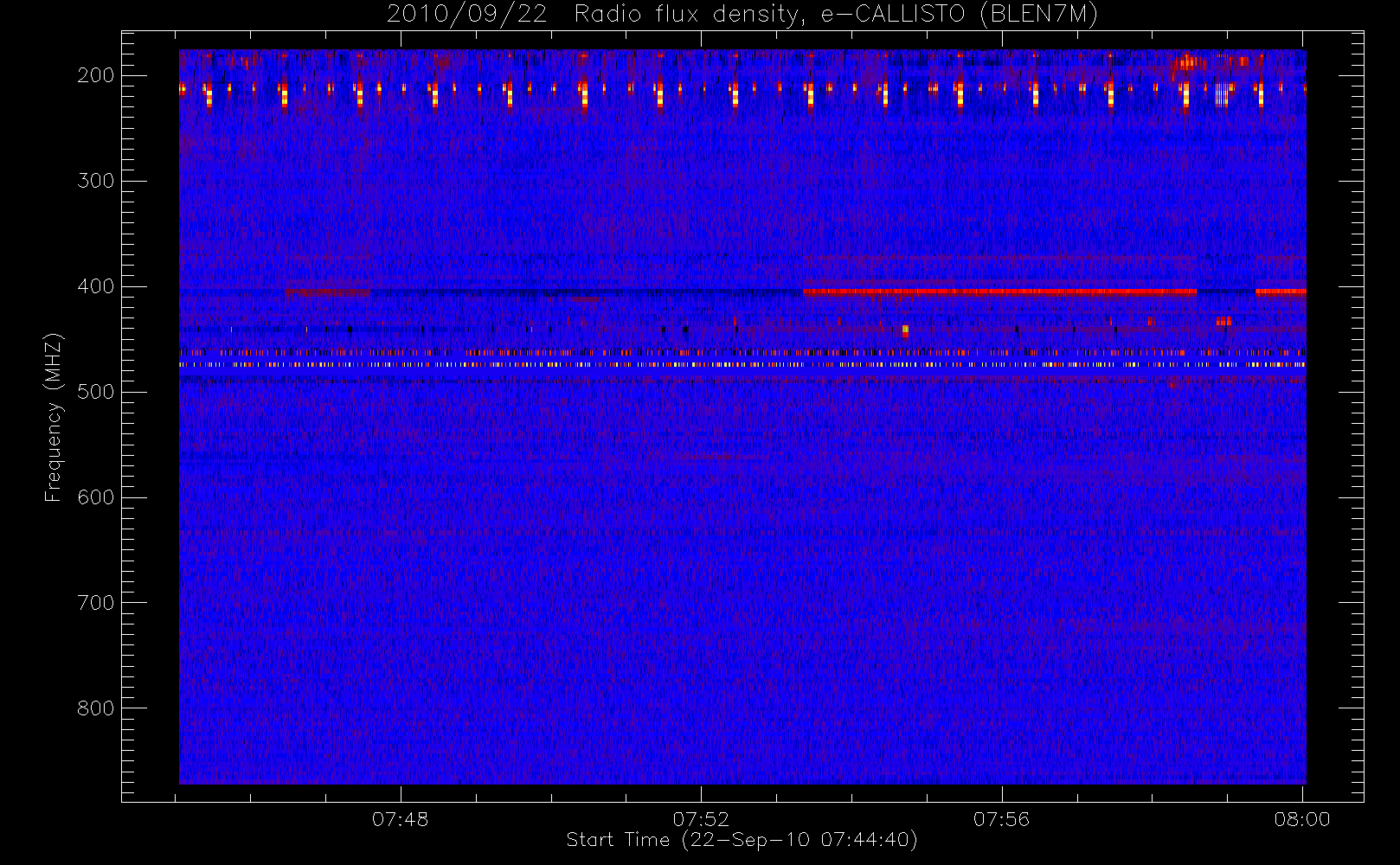
Task: Click the 08:00 time tick label
Action: 1302,819
